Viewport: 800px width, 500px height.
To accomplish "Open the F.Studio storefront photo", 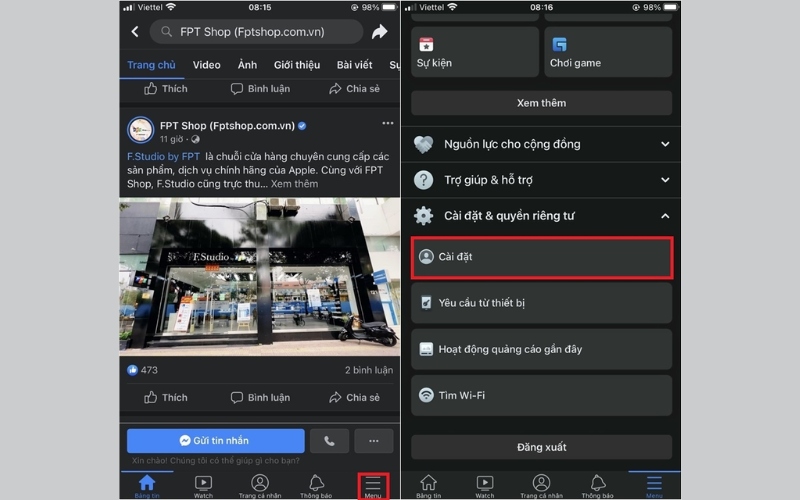I will pos(260,277).
